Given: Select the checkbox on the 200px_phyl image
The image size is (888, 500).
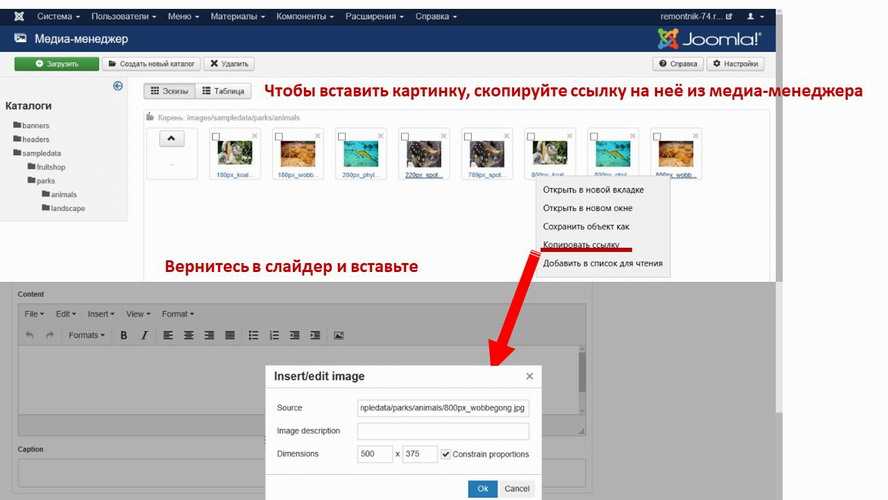Looking at the screenshot, I should [342, 135].
